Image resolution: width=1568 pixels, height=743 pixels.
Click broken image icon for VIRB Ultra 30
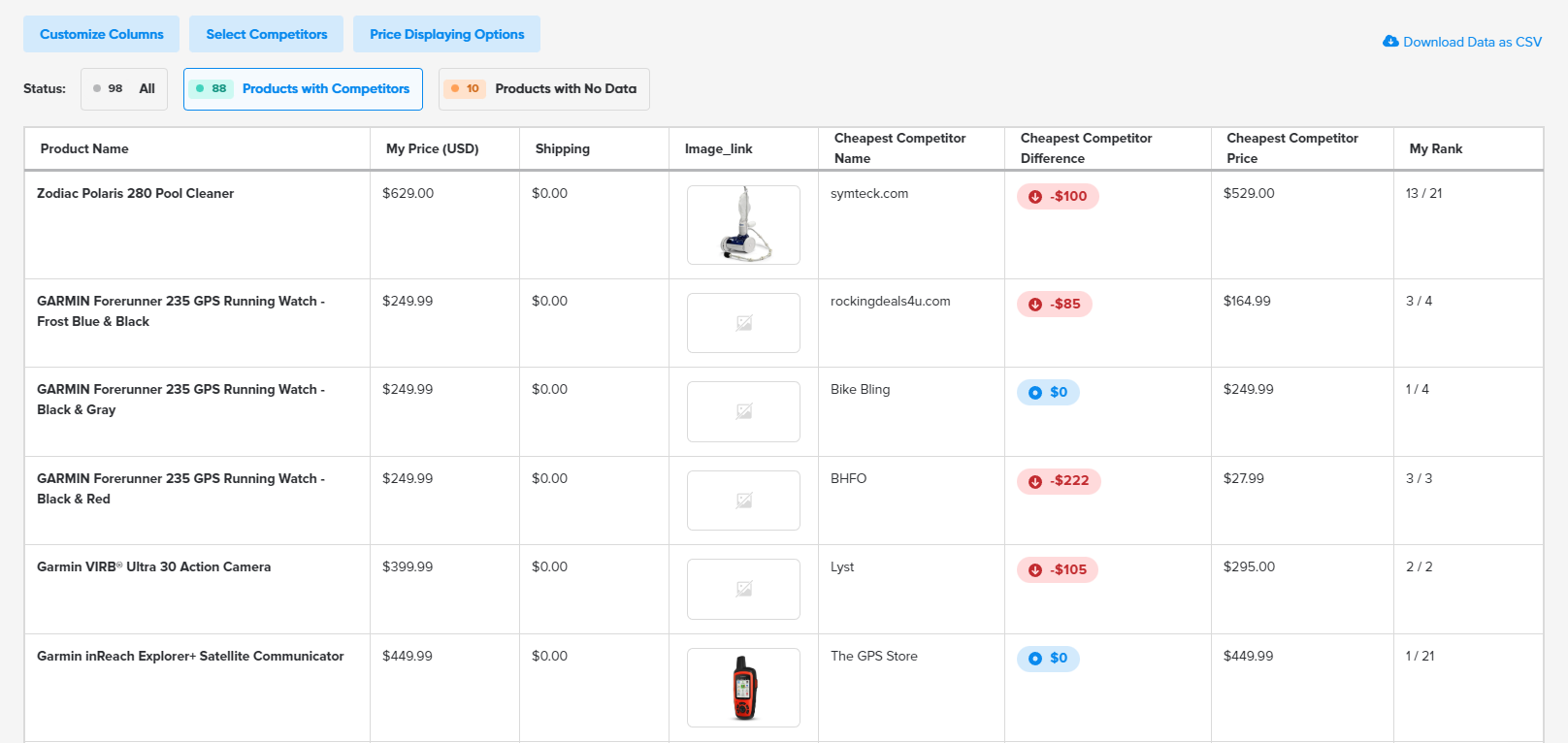click(x=744, y=589)
